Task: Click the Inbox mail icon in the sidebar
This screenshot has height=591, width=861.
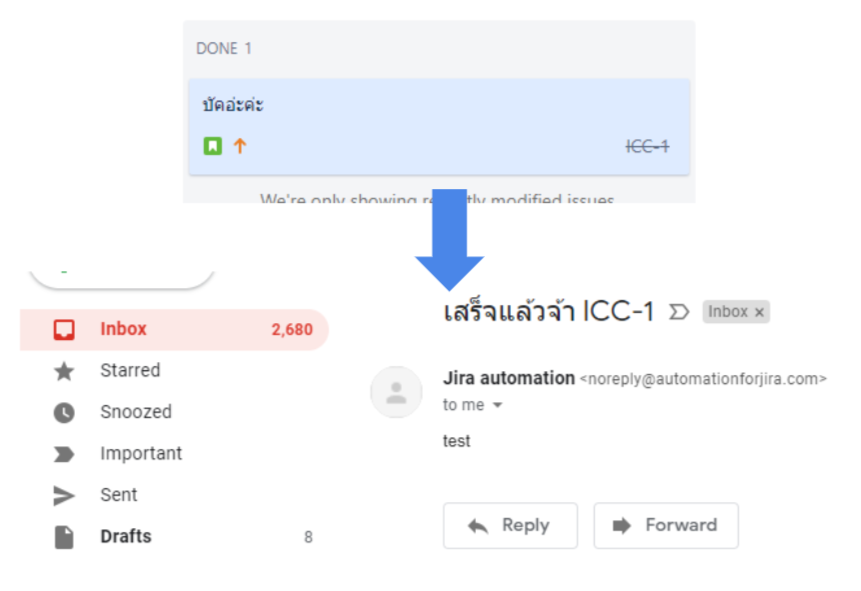Action: point(63,329)
